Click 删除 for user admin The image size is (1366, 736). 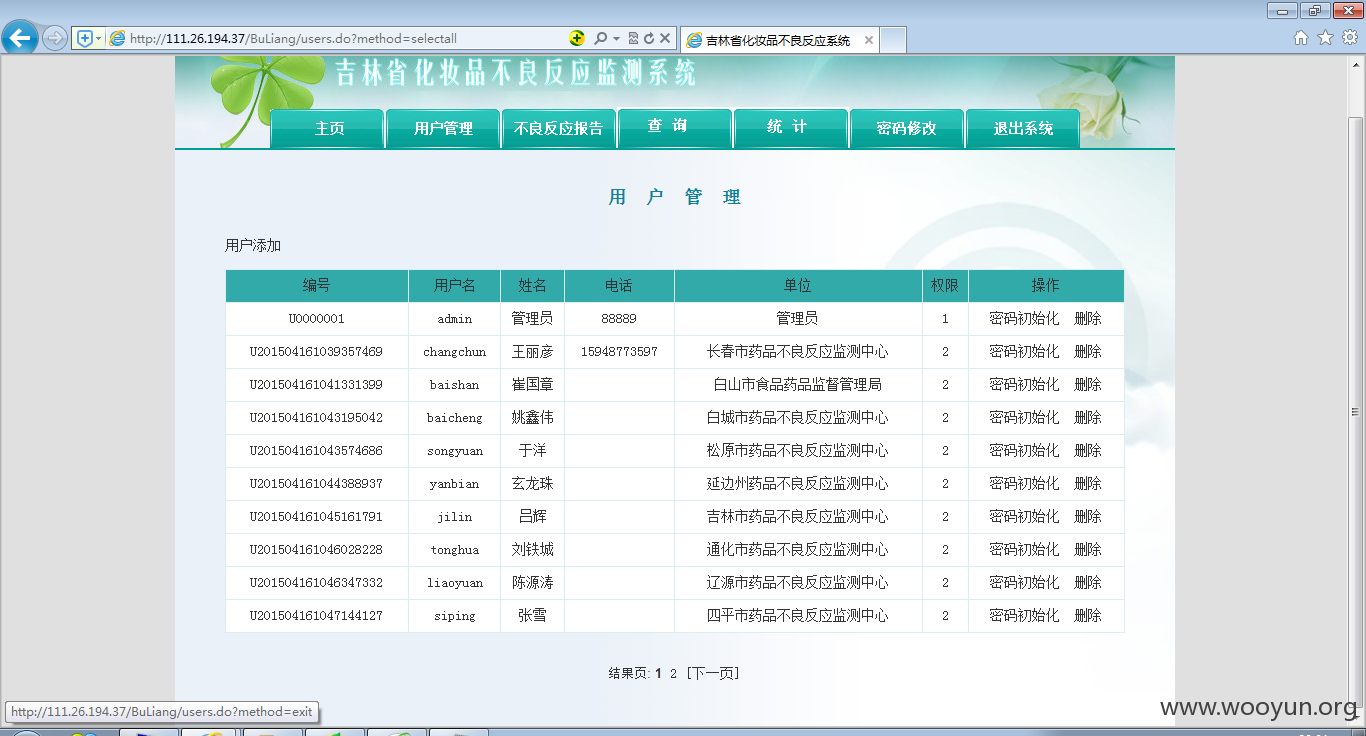(x=1088, y=319)
